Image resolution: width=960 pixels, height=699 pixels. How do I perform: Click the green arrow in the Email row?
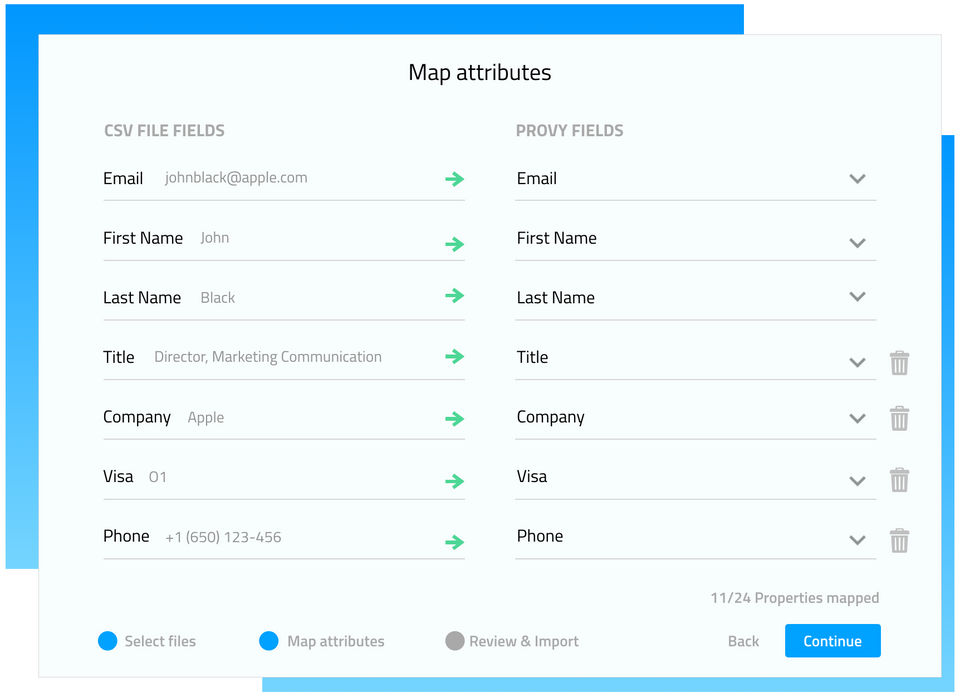pos(454,179)
